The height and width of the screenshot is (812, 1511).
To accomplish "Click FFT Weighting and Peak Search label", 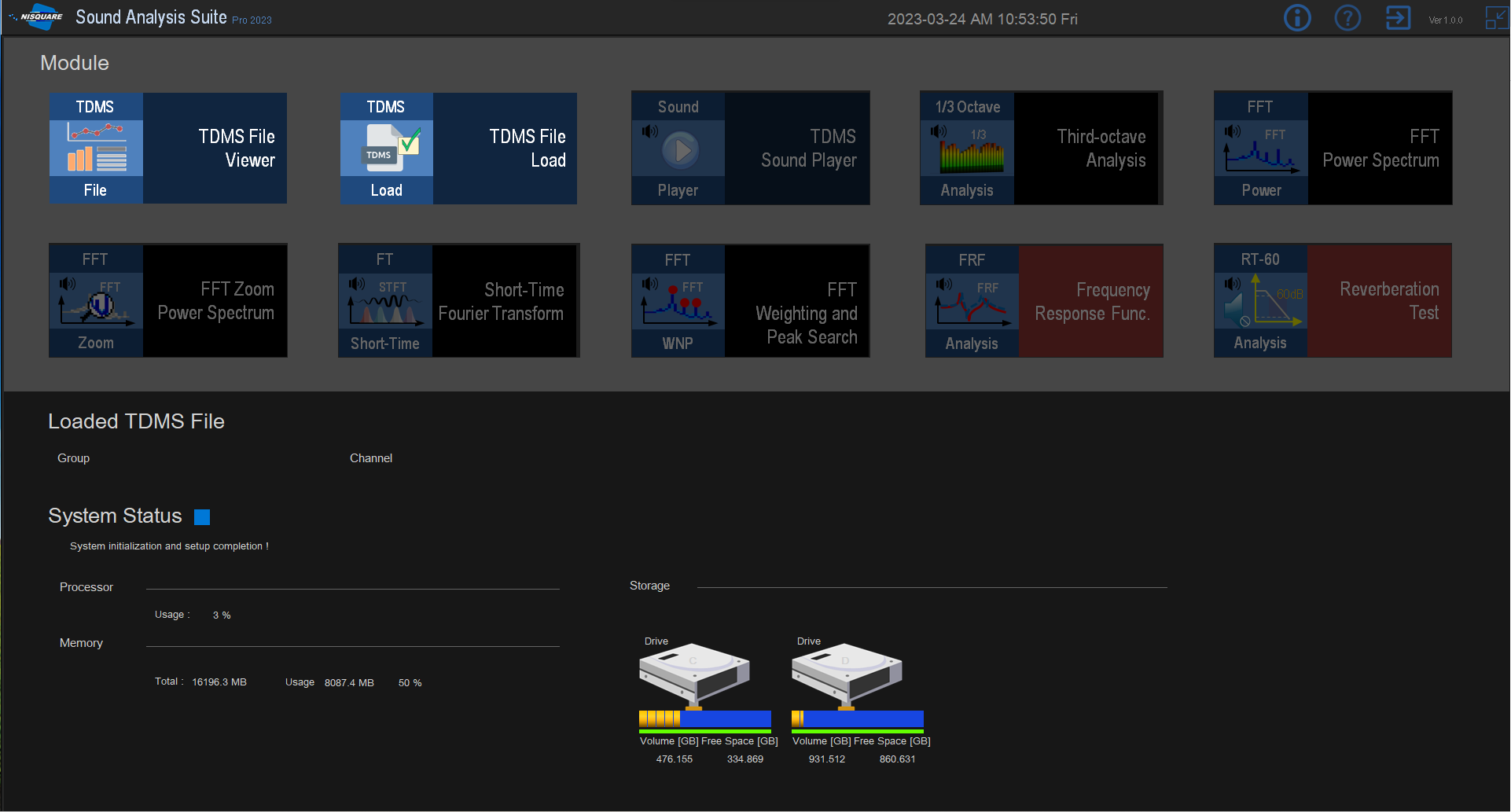I will pos(807,314).
